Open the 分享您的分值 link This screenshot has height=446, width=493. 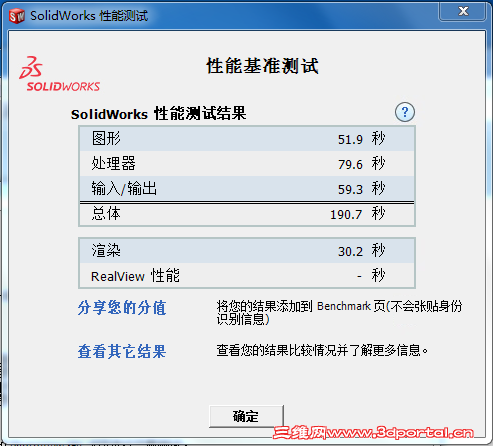tap(122, 307)
